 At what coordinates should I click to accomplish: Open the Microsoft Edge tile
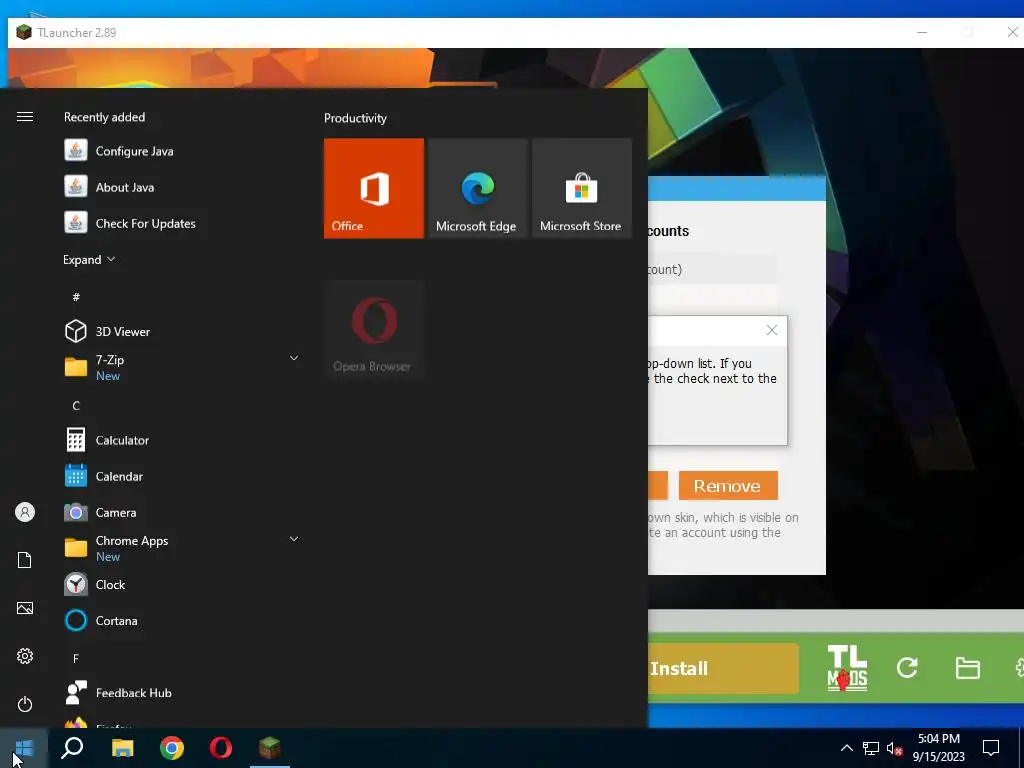click(477, 188)
